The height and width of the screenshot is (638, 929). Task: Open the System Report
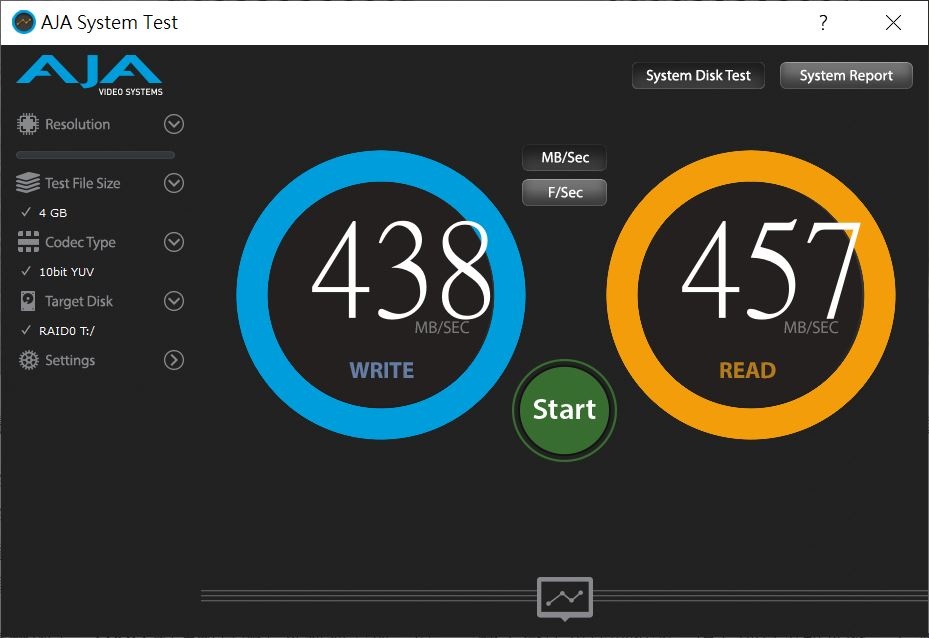coord(846,76)
